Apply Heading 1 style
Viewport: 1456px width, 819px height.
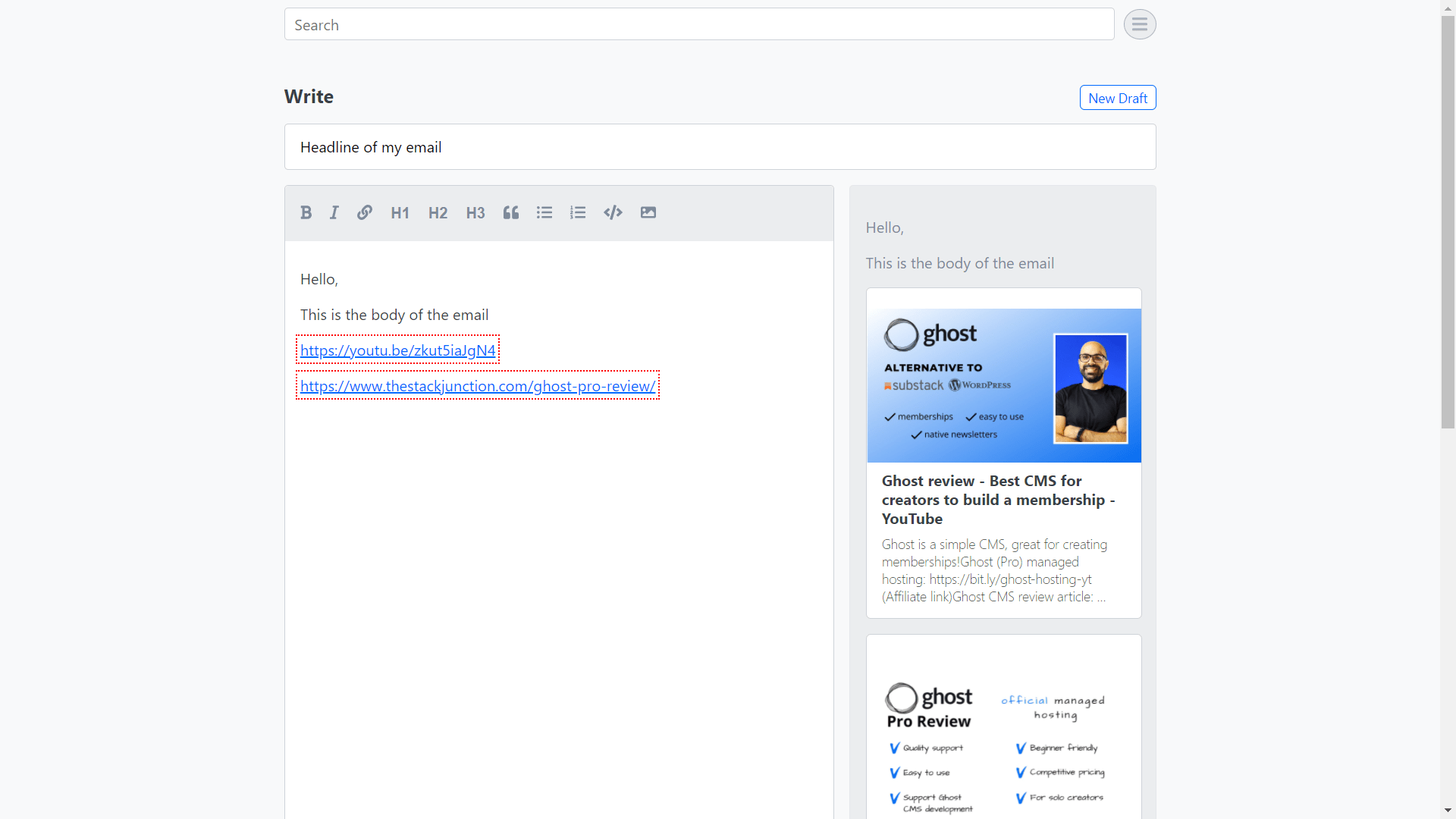pyautogui.click(x=400, y=212)
